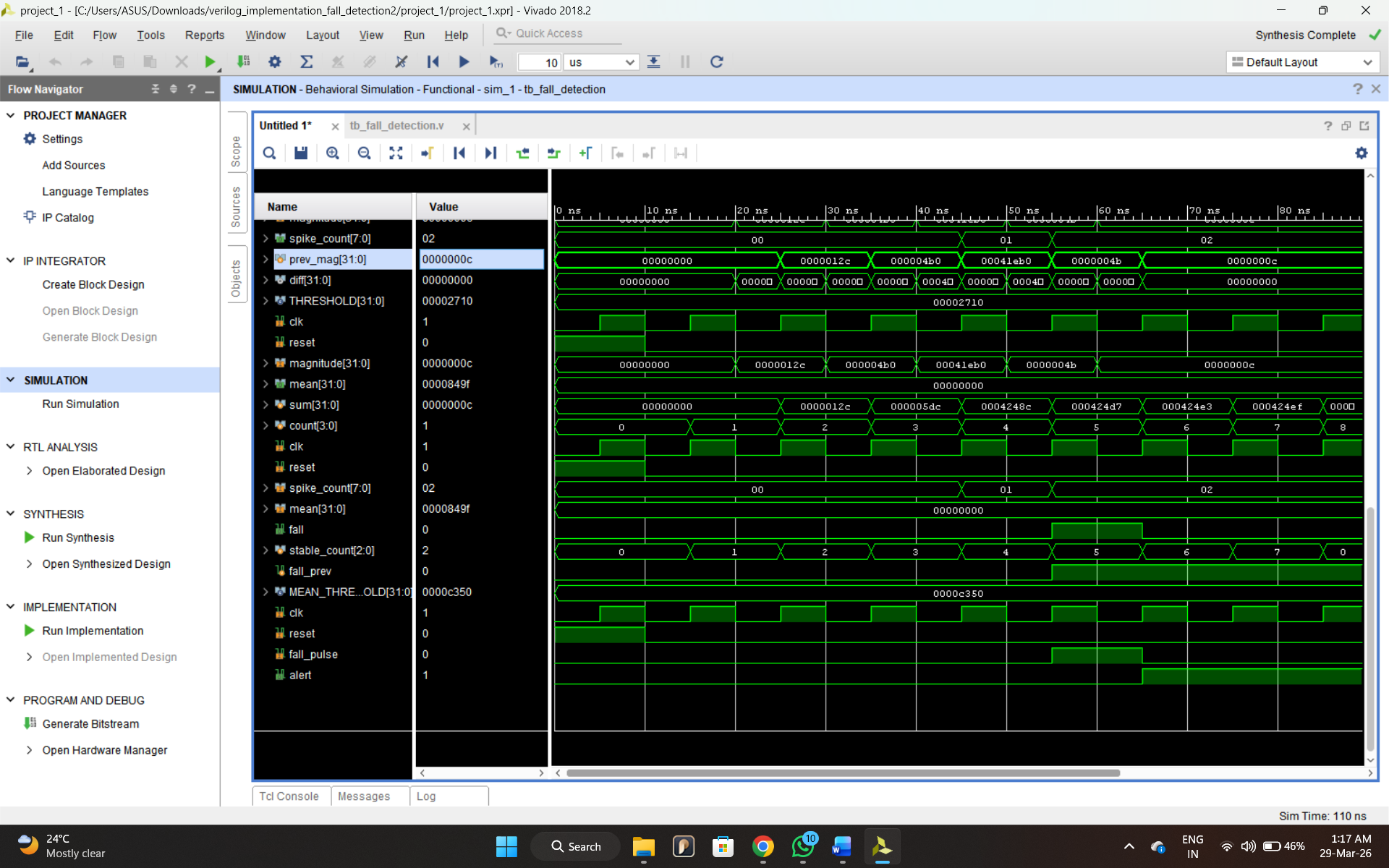Switch to the tb_fall_detection.v tab
The width and height of the screenshot is (1389, 868).
coord(396,126)
